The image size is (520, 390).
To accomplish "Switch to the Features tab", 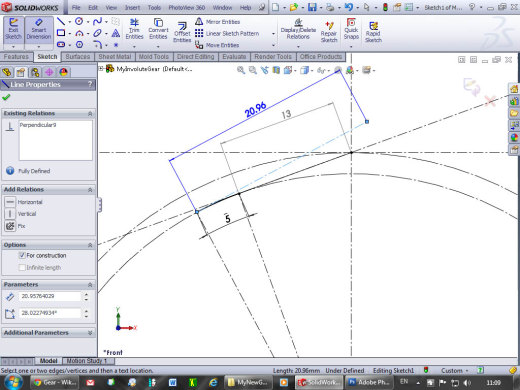I will coord(16,57).
